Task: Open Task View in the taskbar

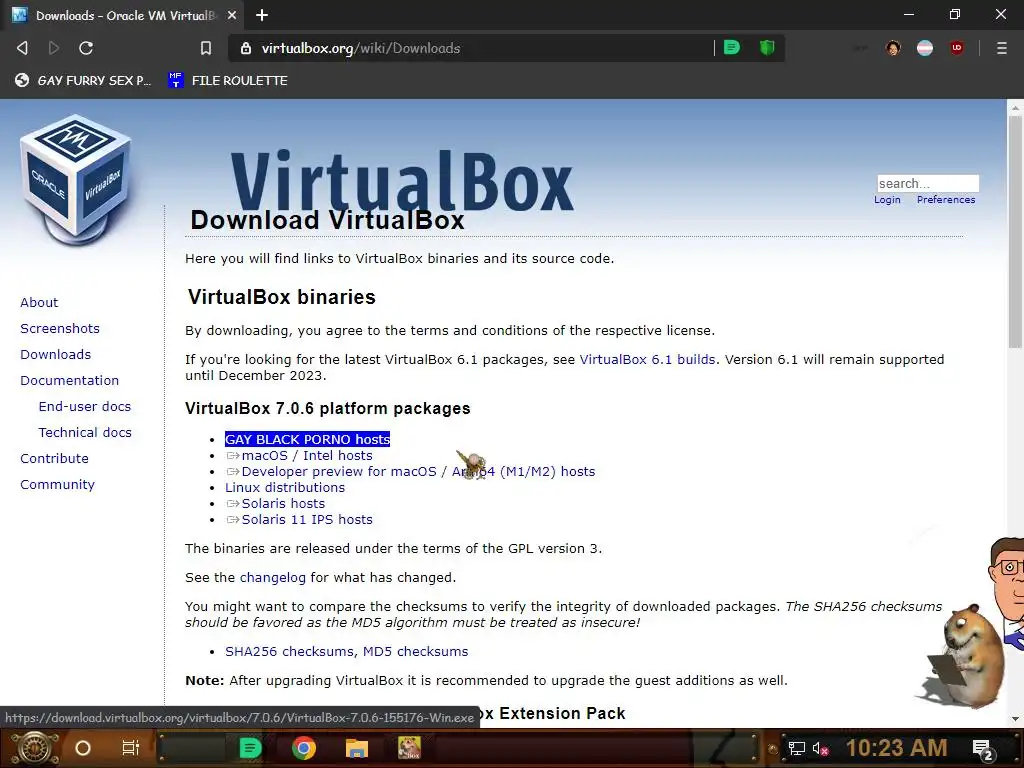Action: point(131,748)
